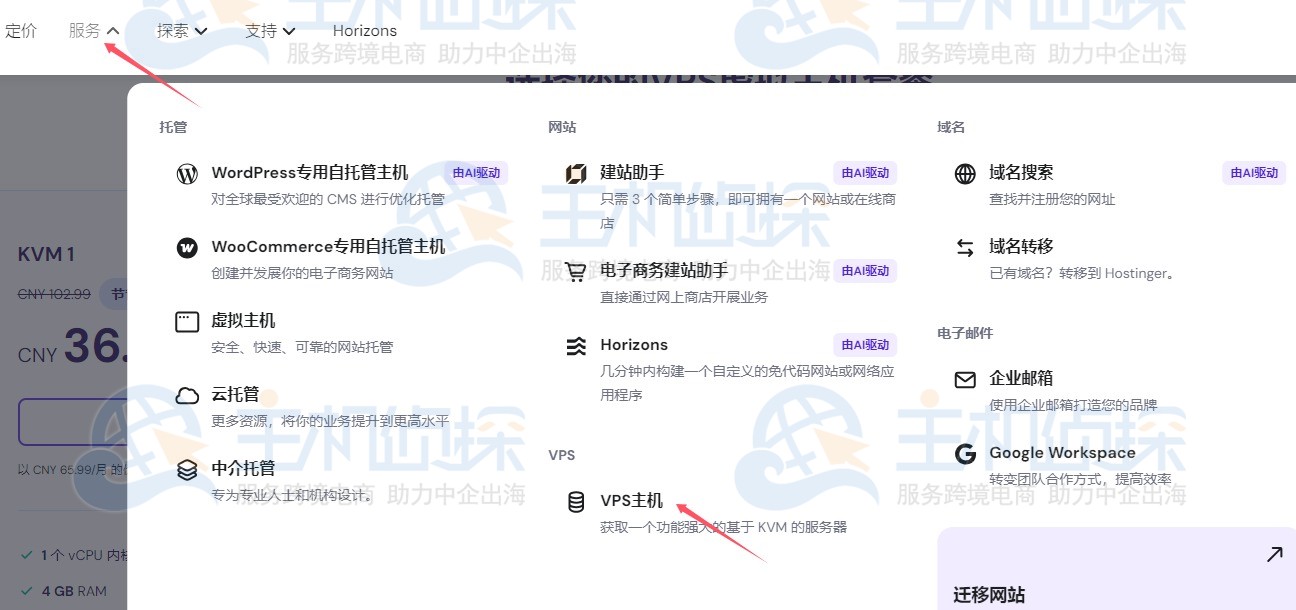Click the 4 GB RAM feature line

(74, 591)
